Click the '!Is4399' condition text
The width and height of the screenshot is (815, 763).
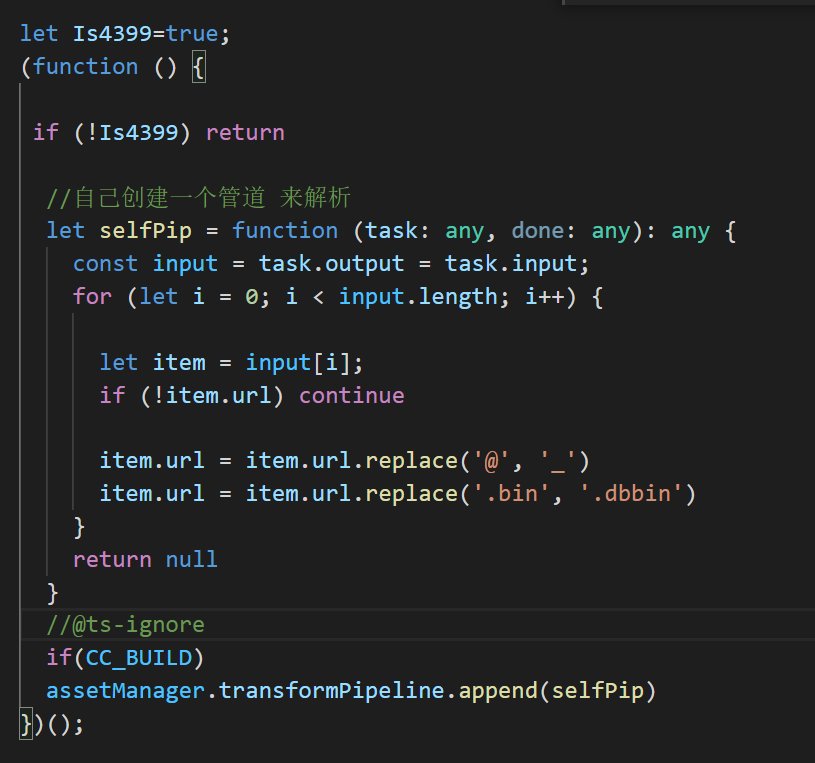point(132,133)
